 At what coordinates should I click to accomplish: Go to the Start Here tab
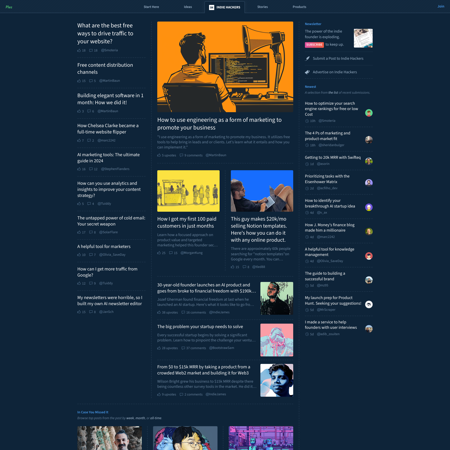tap(151, 7)
